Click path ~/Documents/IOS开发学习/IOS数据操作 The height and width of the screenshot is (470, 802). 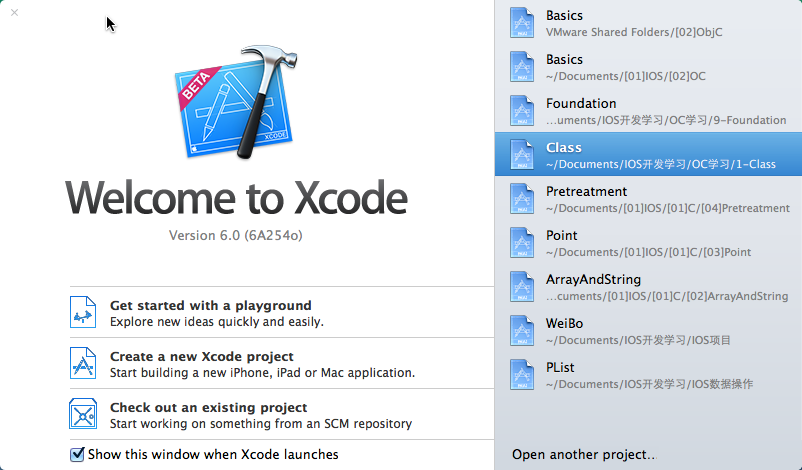649,384
